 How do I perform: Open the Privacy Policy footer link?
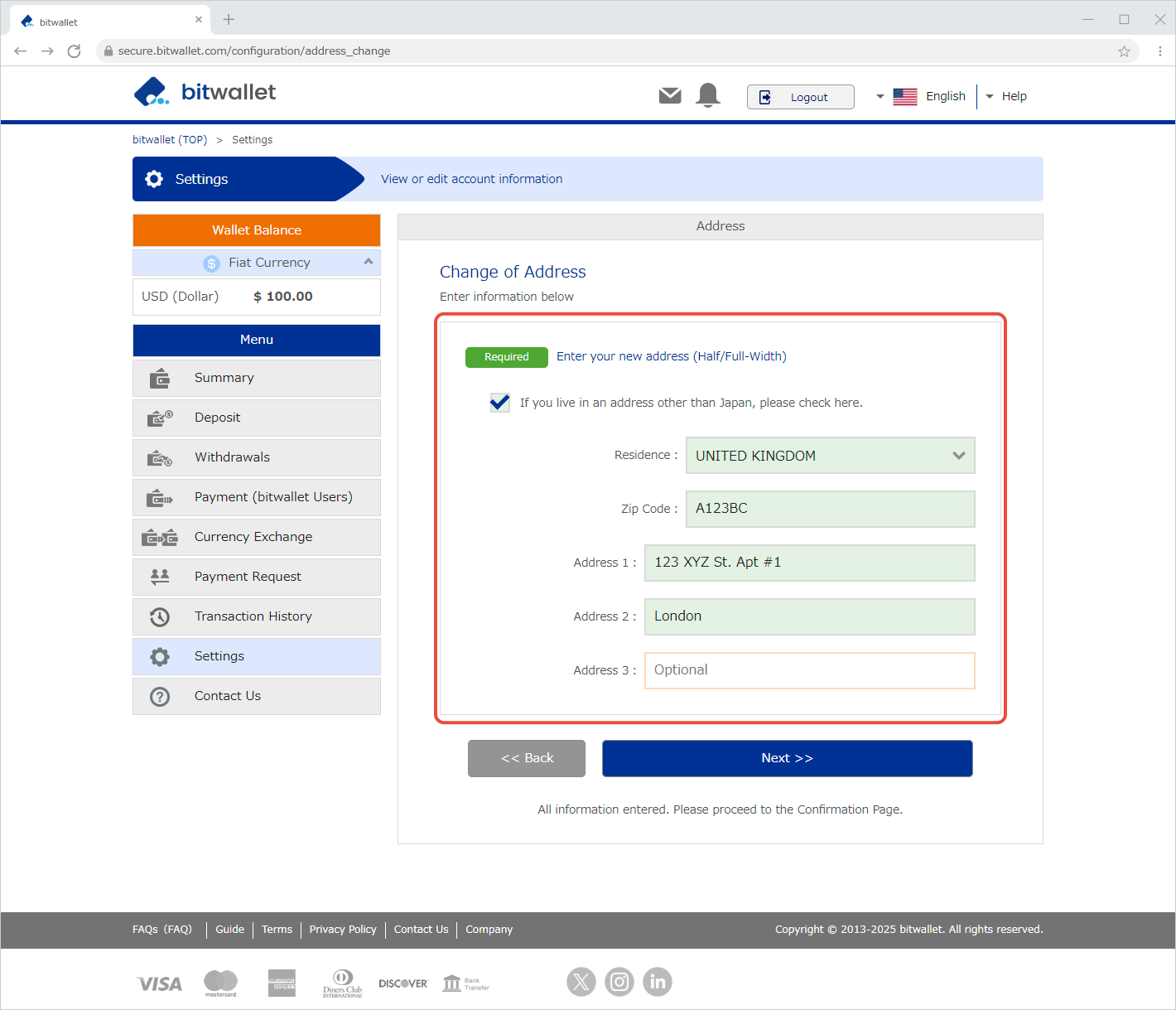click(x=343, y=930)
